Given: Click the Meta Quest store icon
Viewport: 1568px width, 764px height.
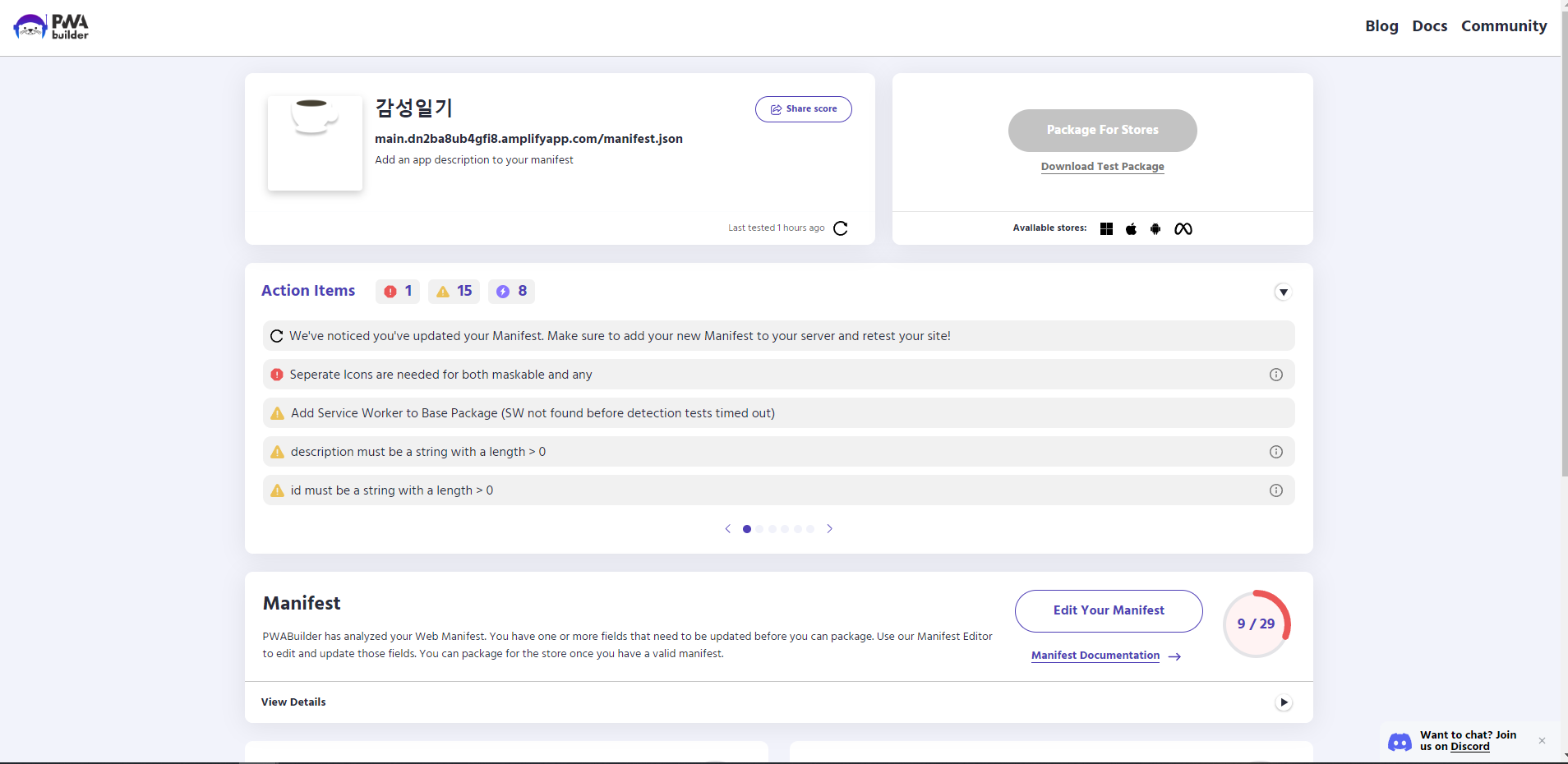Looking at the screenshot, I should [1183, 229].
